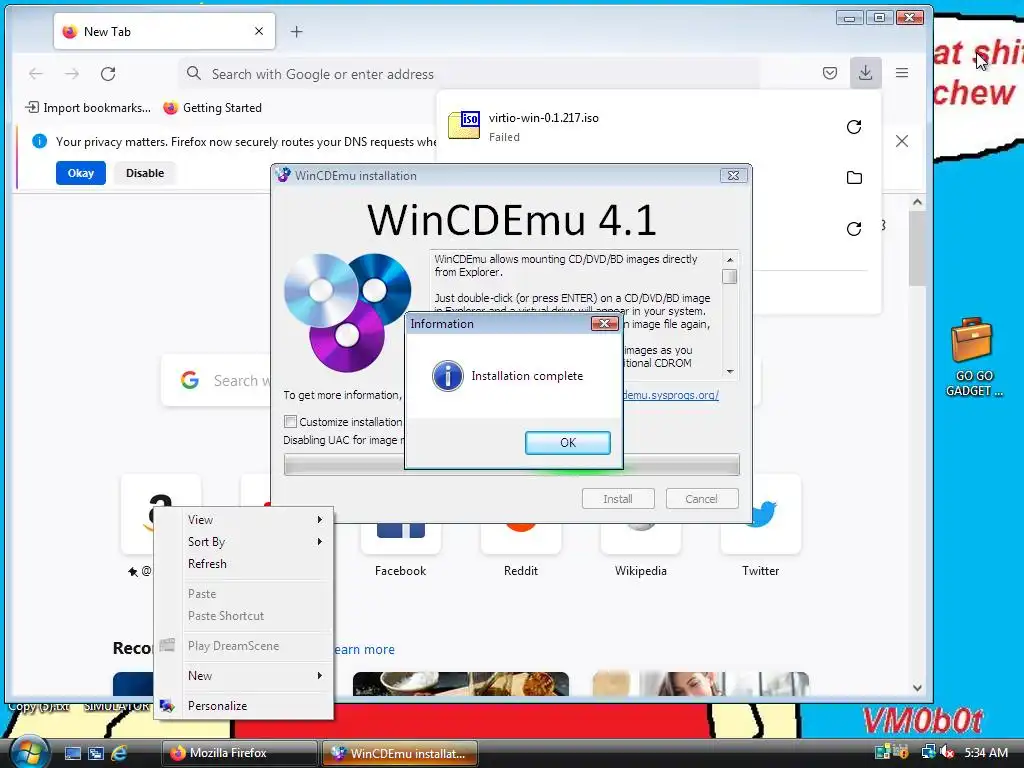
Task: Click the network tray icon
Action: click(x=928, y=752)
